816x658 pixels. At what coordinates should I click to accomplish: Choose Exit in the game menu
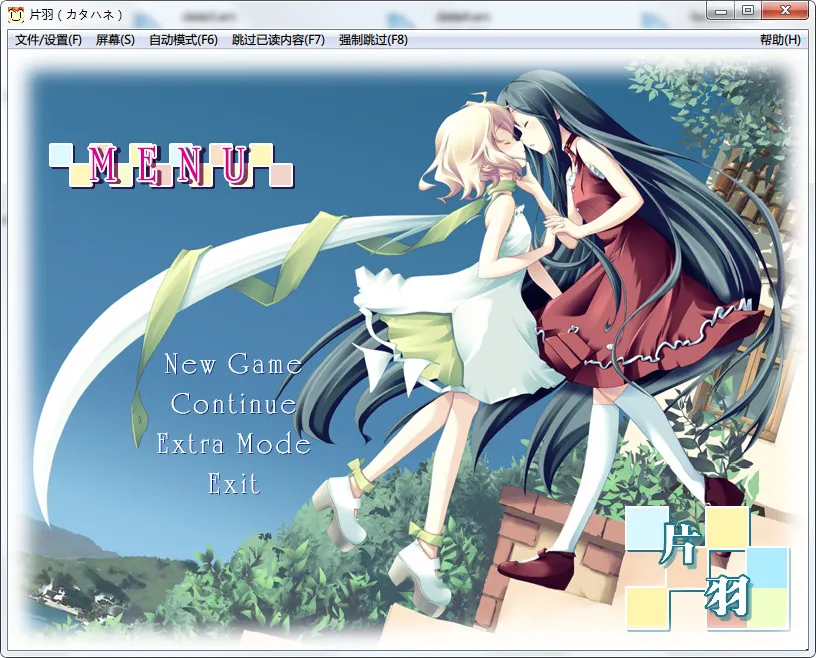point(233,484)
